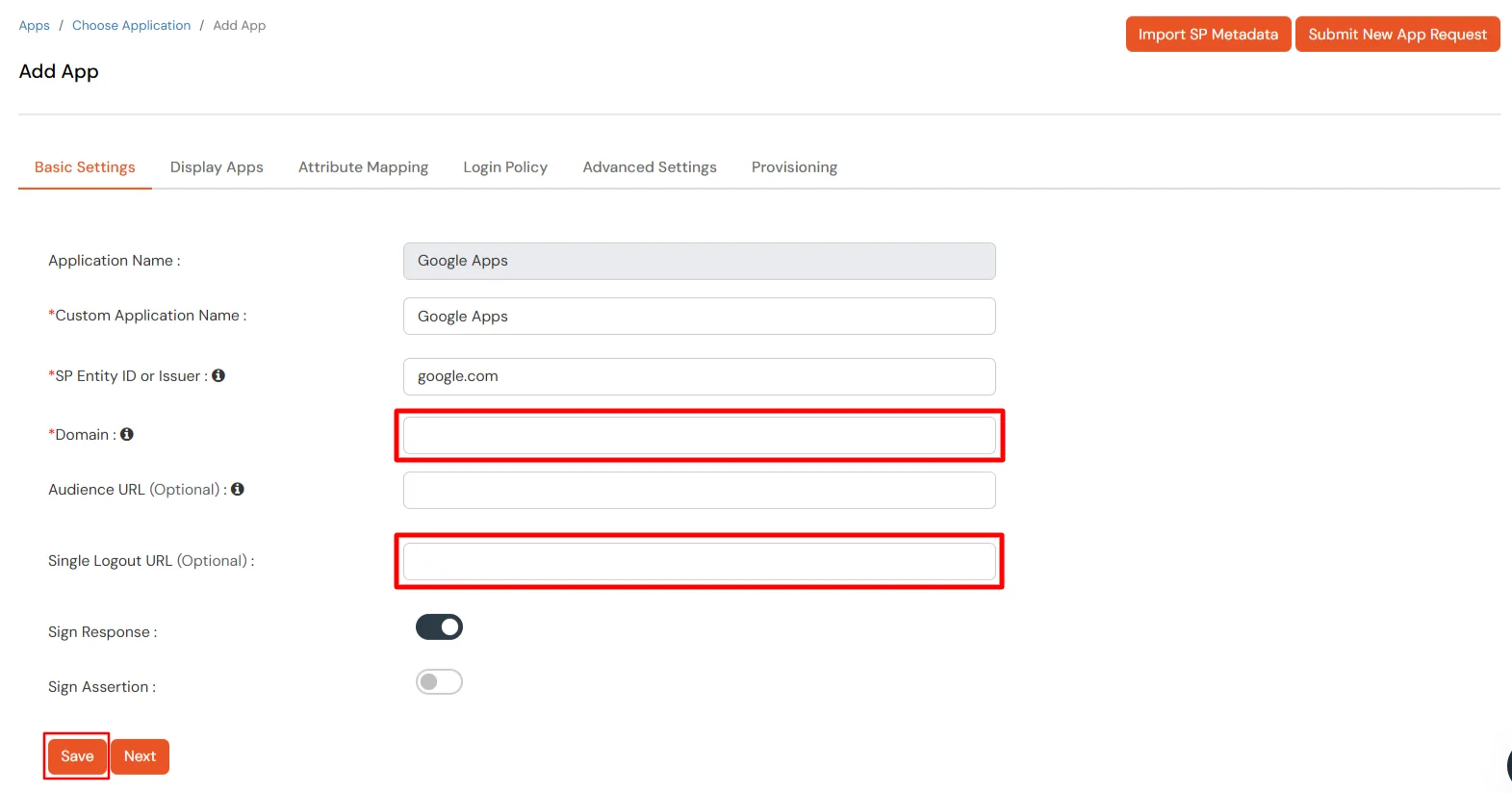Click the Single Logout URL field
This screenshot has width=1512, height=793.
[x=699, y=562]
